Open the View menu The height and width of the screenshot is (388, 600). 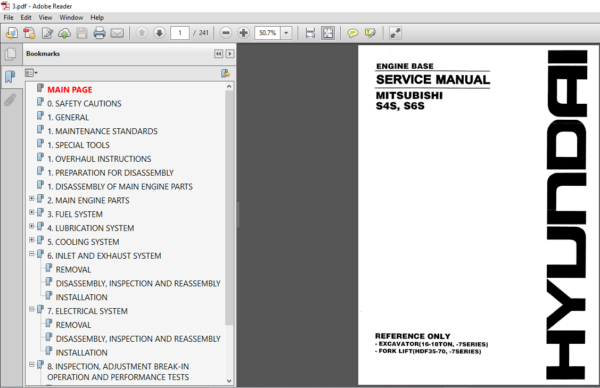click(45, 18)
